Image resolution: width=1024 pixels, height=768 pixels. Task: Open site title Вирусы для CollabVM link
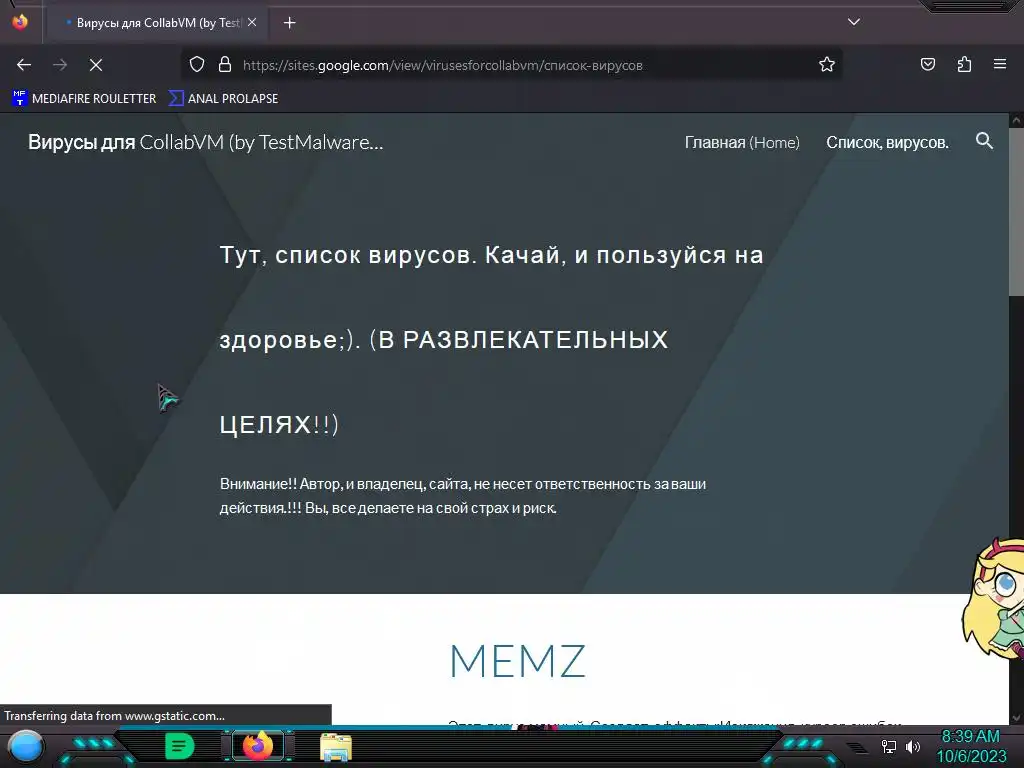206,142
